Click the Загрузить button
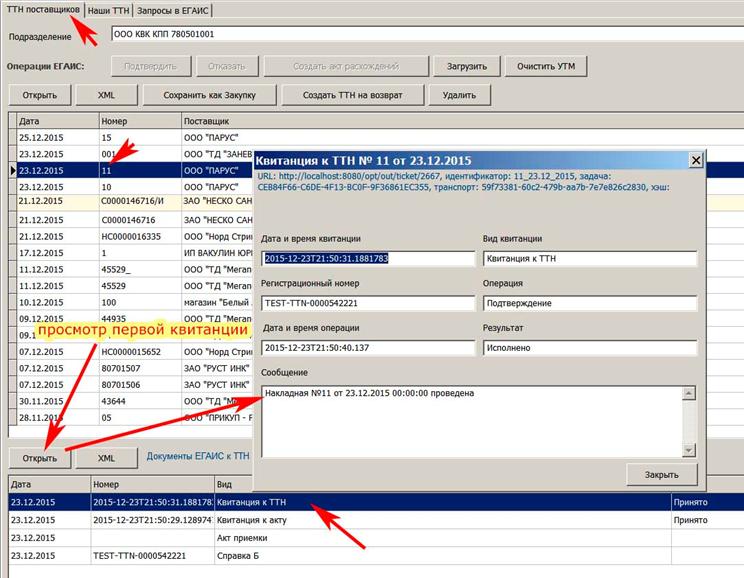Viewport: 744px width, 578px height. [x=467, y=66]
